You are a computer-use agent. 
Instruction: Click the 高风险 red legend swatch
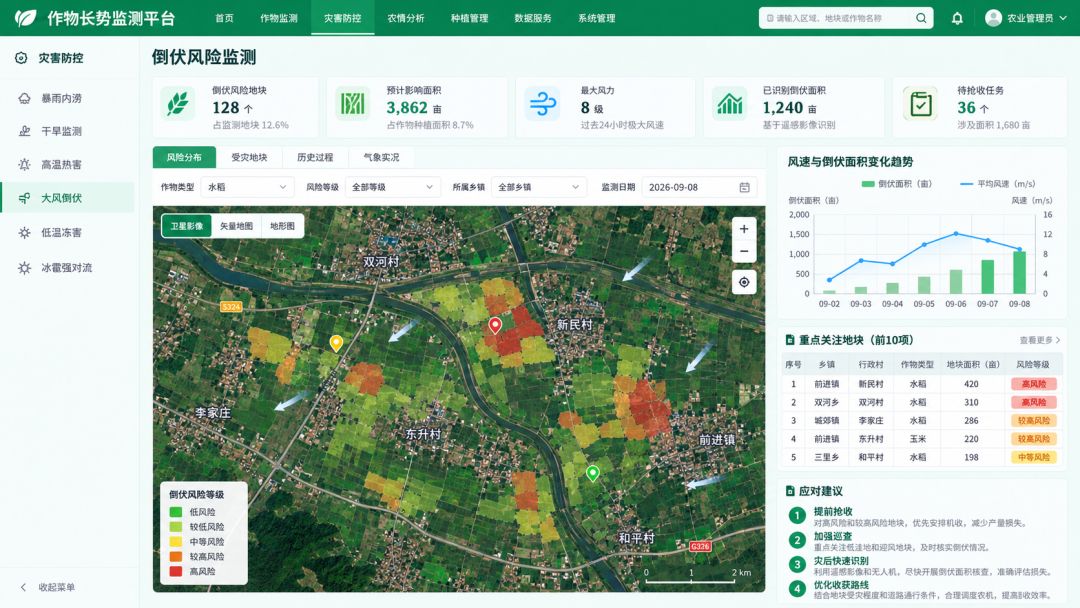click(176, 572)
